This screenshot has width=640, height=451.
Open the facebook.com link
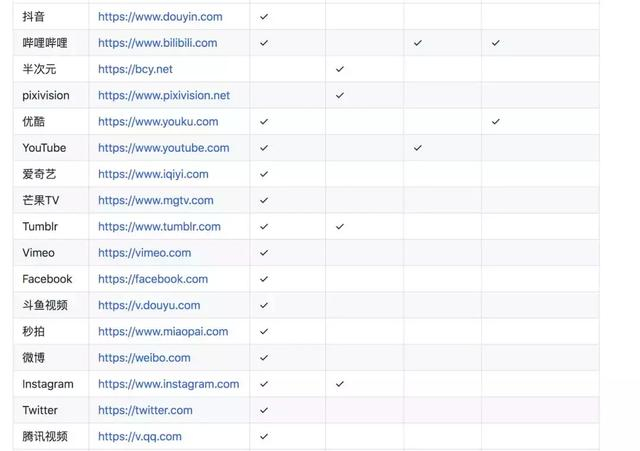click(x=153, y=279)
